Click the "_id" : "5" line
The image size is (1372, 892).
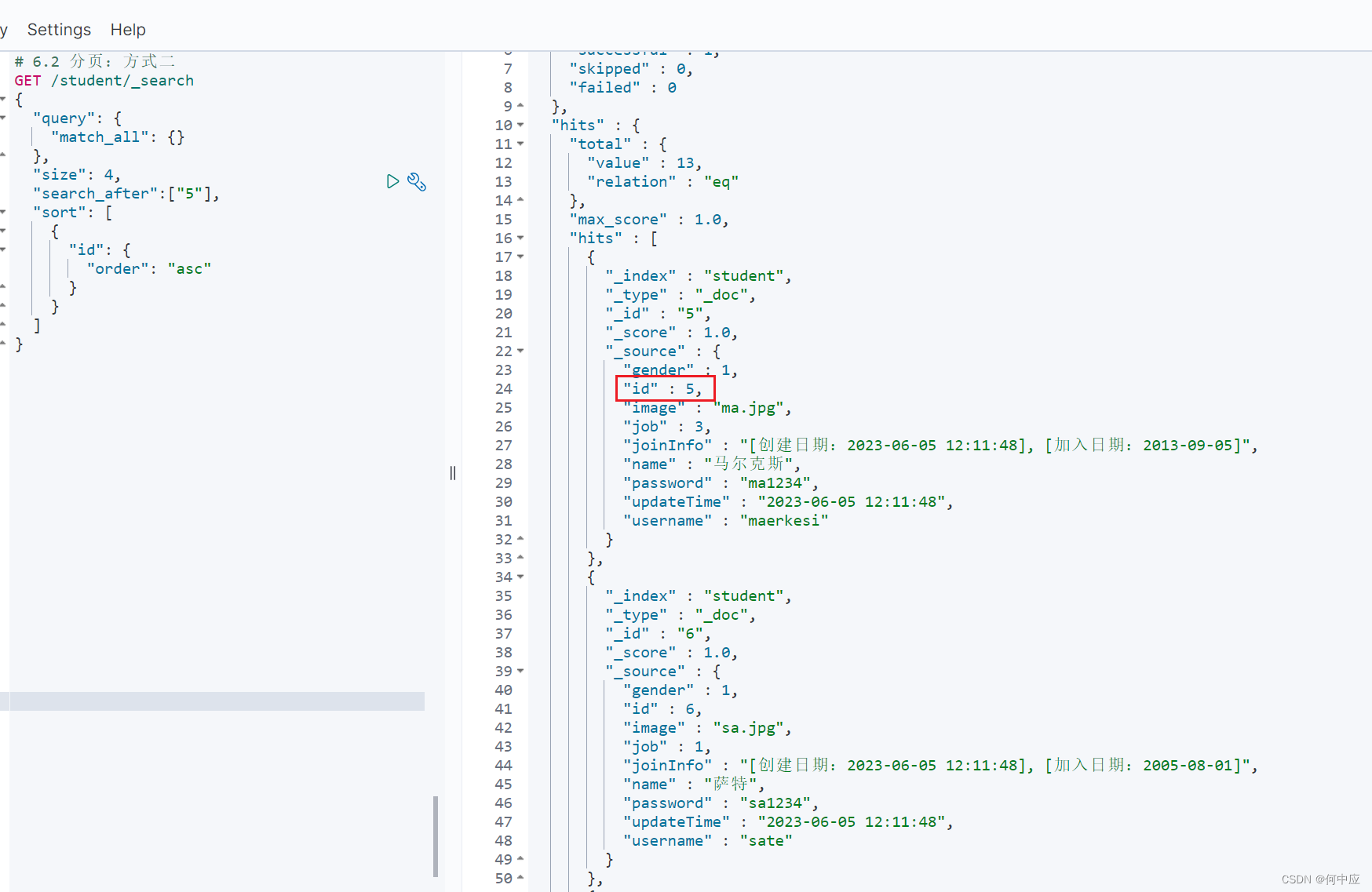click(x=658, y=314)
